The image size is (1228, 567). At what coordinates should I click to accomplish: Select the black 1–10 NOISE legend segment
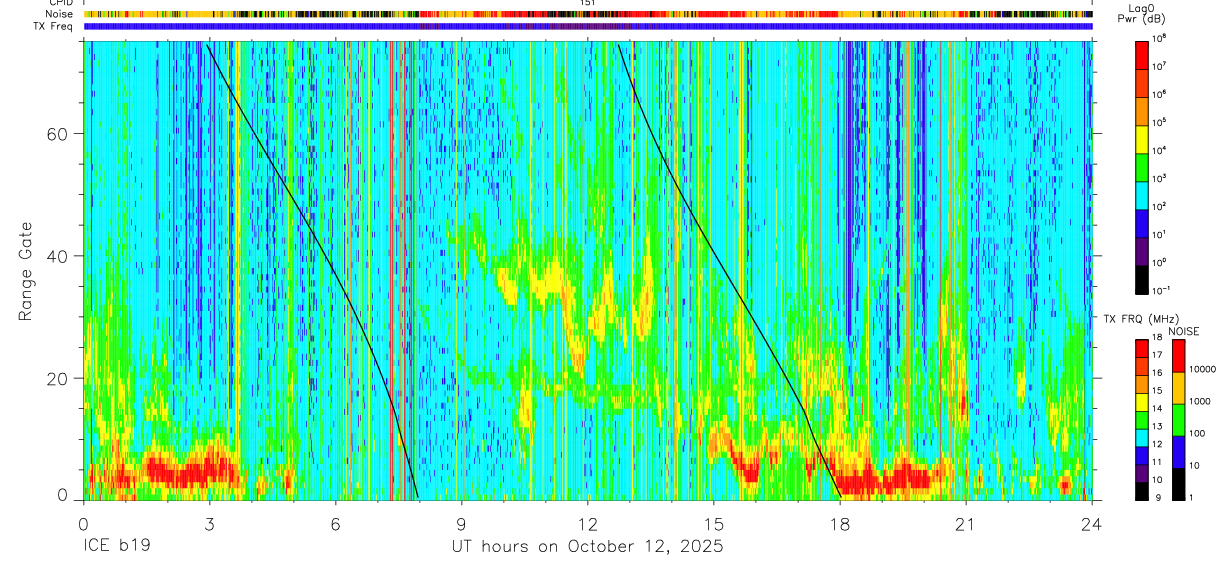1178,483
